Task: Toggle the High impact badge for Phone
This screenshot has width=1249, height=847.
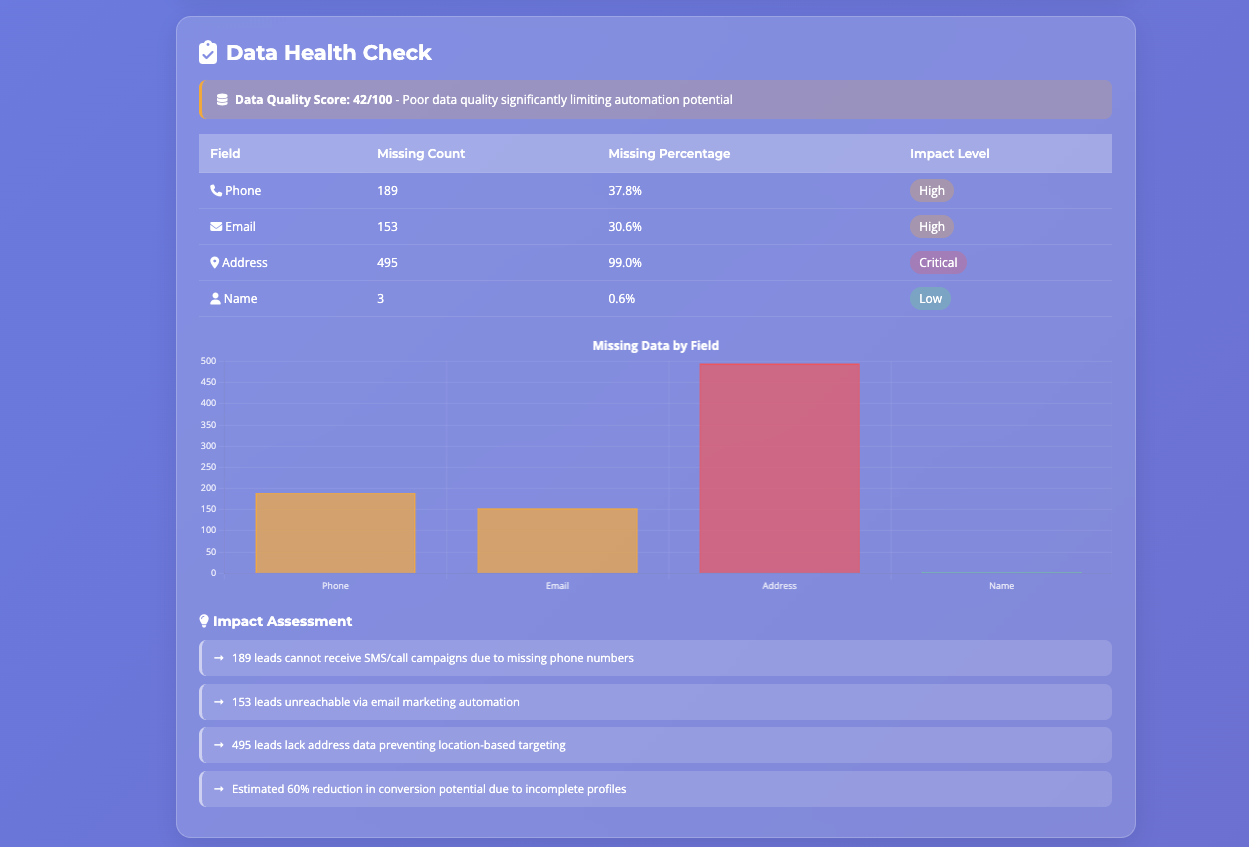Action: pos(932,190)
